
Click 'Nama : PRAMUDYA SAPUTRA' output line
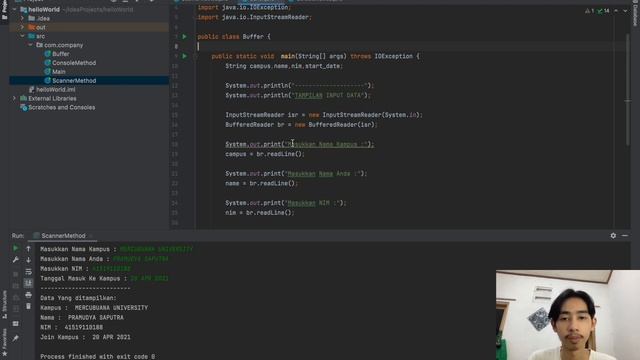tap(82, 318)
